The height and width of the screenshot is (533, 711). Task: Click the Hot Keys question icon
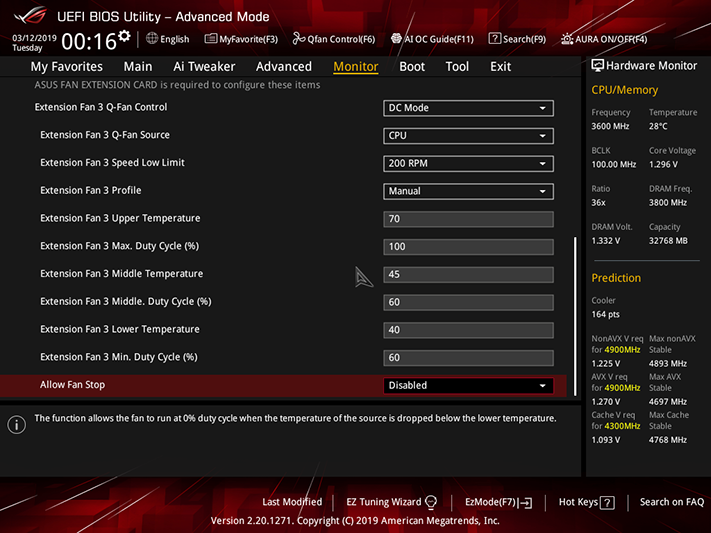(x=607, y=503)
